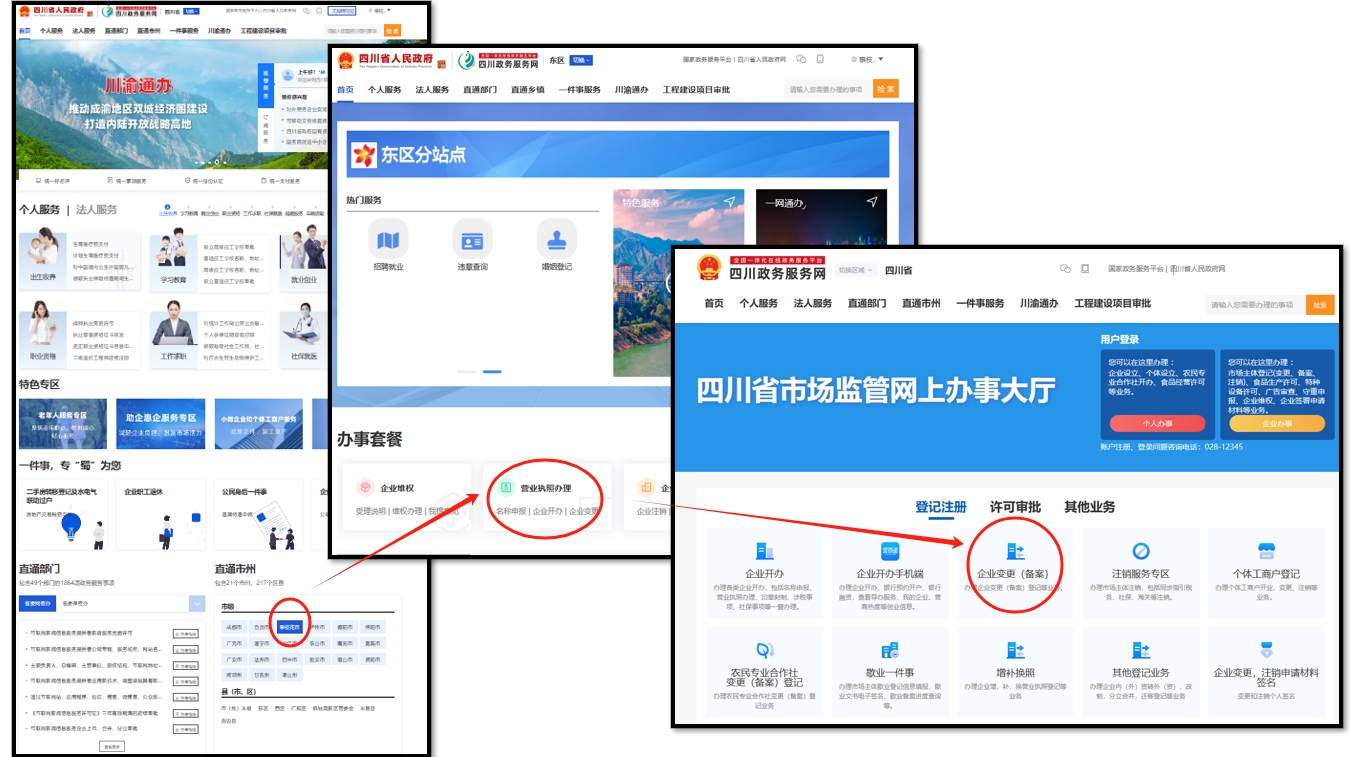Select 个人服务 heading tab in the left window
The height and width of the screenshot is (757, 1350).
[39, 209]
